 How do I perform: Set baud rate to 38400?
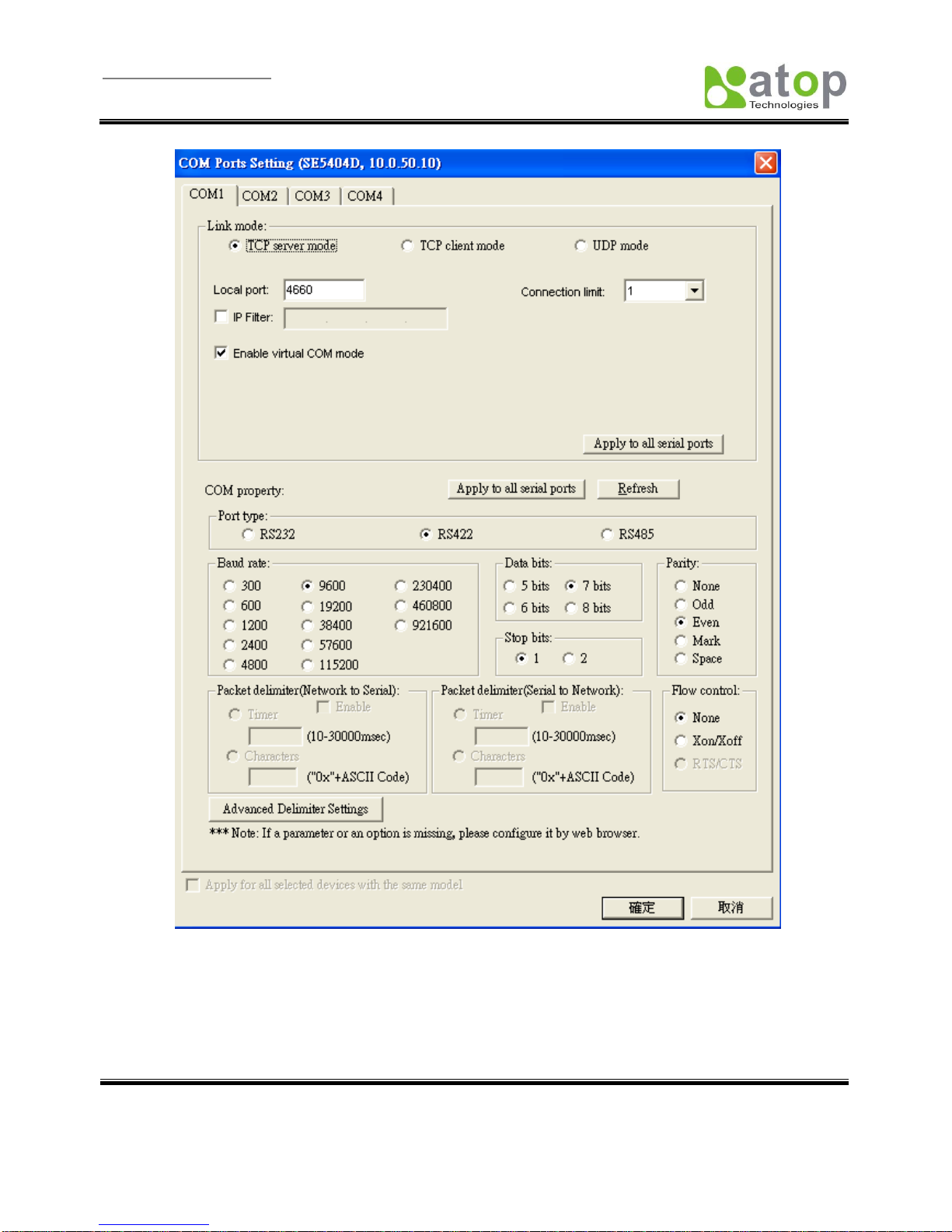pyautogui.click(x=307, y=626)
